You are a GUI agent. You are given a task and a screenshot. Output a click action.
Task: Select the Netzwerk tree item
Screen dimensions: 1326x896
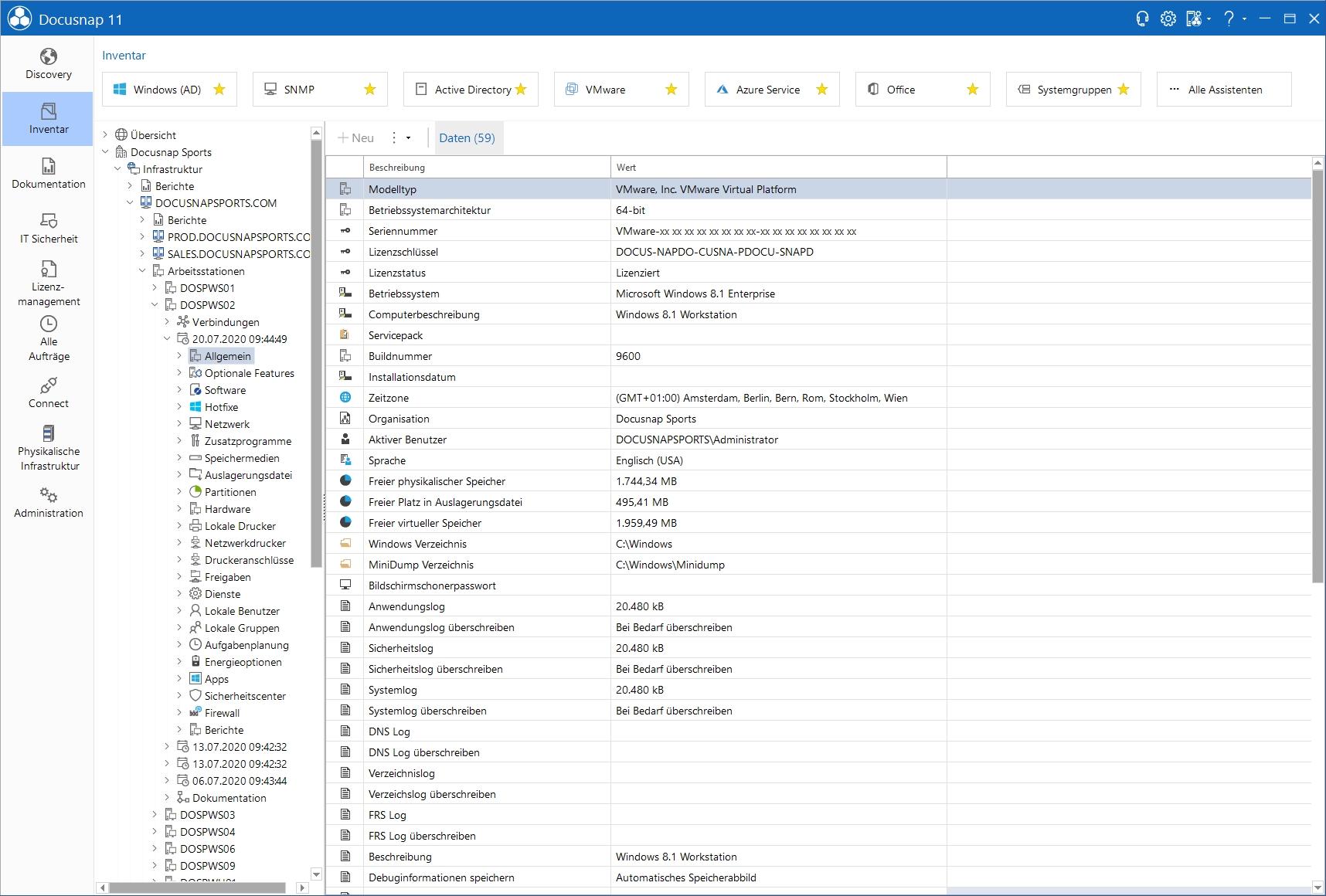tap(226, 424)
